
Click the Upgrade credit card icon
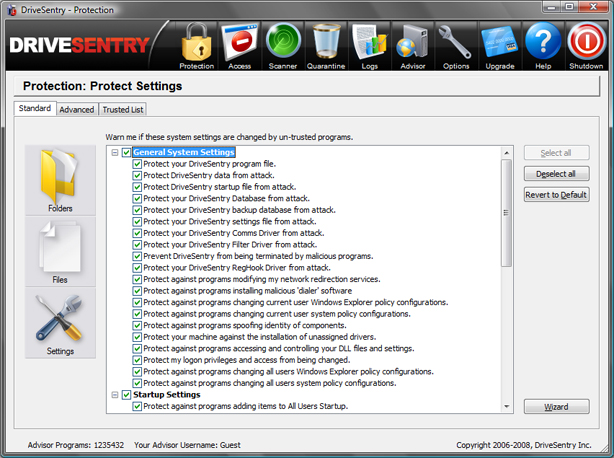coord(500,46)
